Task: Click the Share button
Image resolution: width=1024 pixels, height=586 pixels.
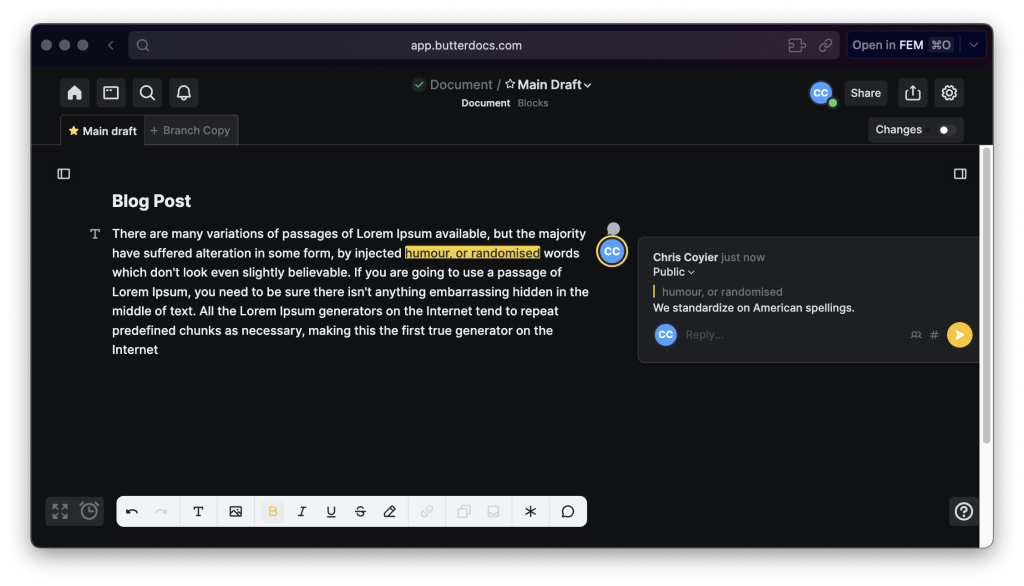Action: 865,93
